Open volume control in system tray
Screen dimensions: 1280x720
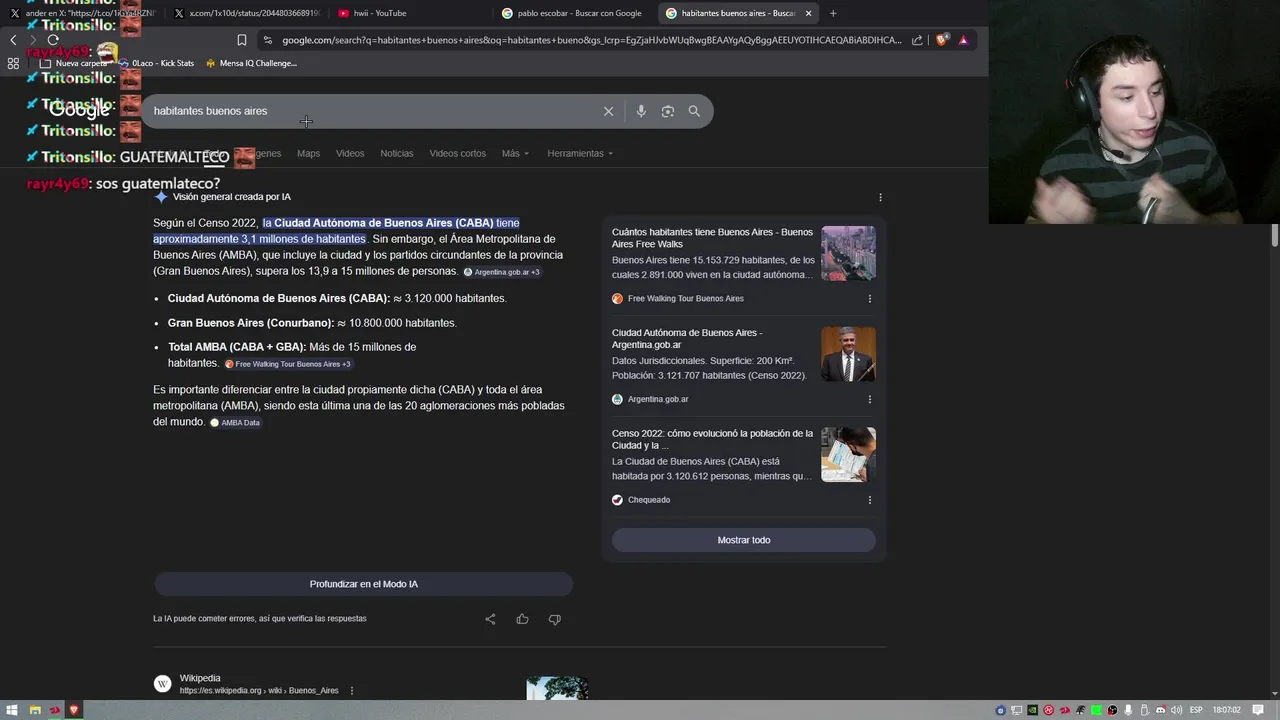pyautogui.click(x=1175, y=710)
